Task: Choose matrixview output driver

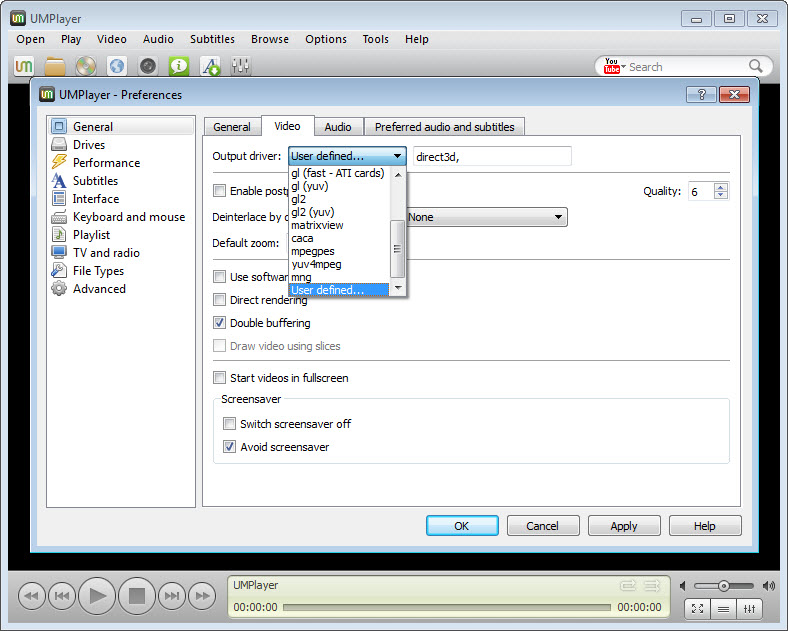Action: pyautogui.click(x=339, y=226)
